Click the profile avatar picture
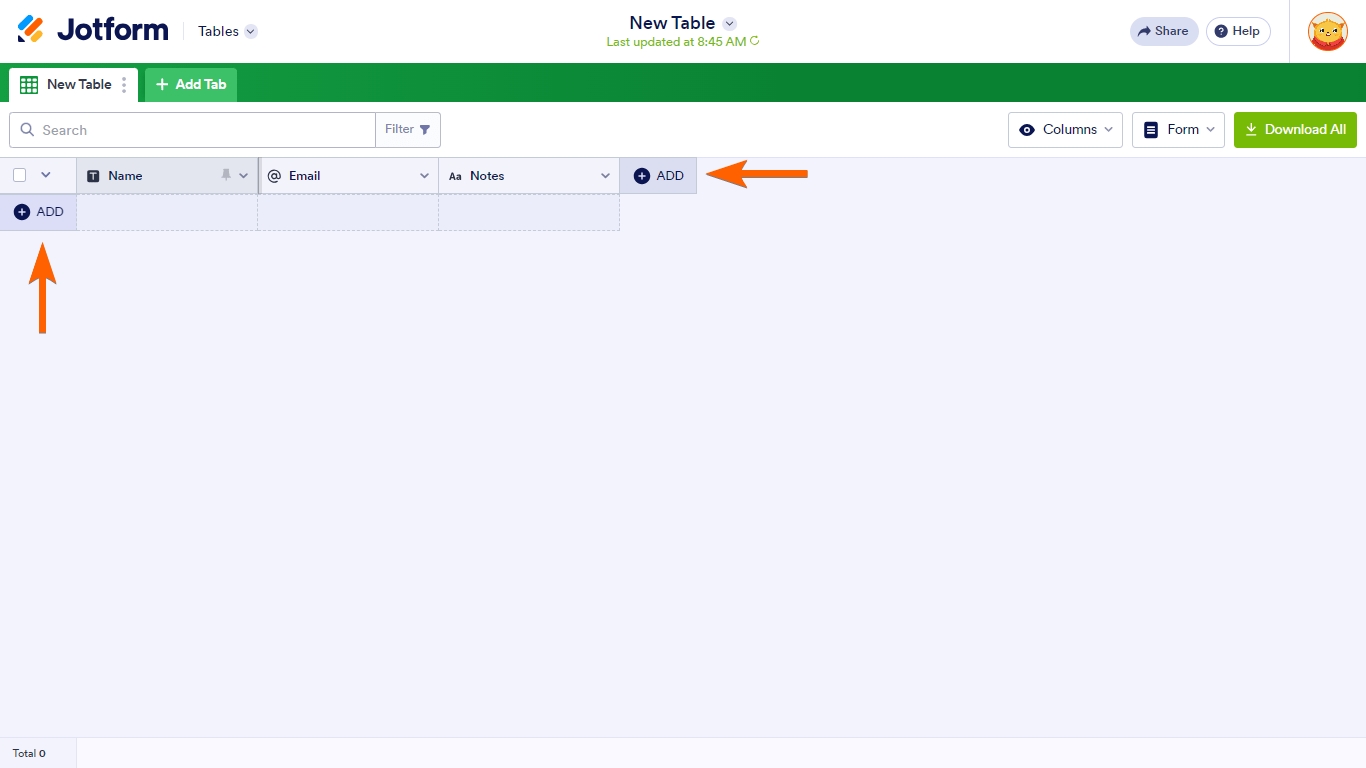The height and width of the screenshot is (768, 1366). click(x=1327, y=31)
